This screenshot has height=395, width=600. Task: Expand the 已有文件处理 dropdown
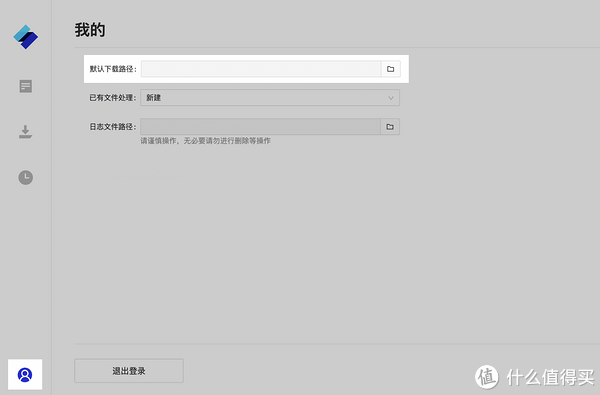click(x=270, y=98)
